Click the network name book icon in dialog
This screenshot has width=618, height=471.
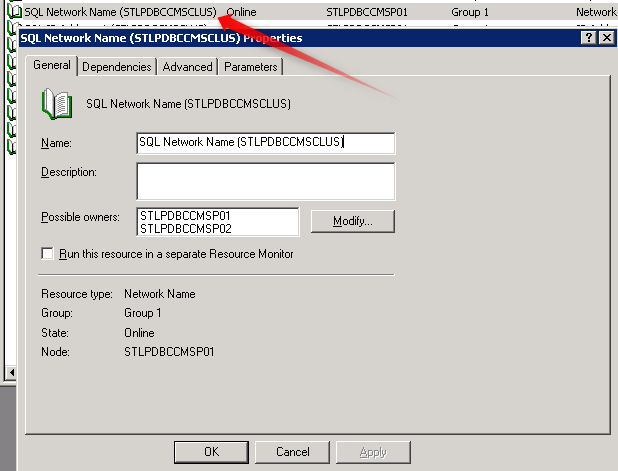(x=57, y=104)
